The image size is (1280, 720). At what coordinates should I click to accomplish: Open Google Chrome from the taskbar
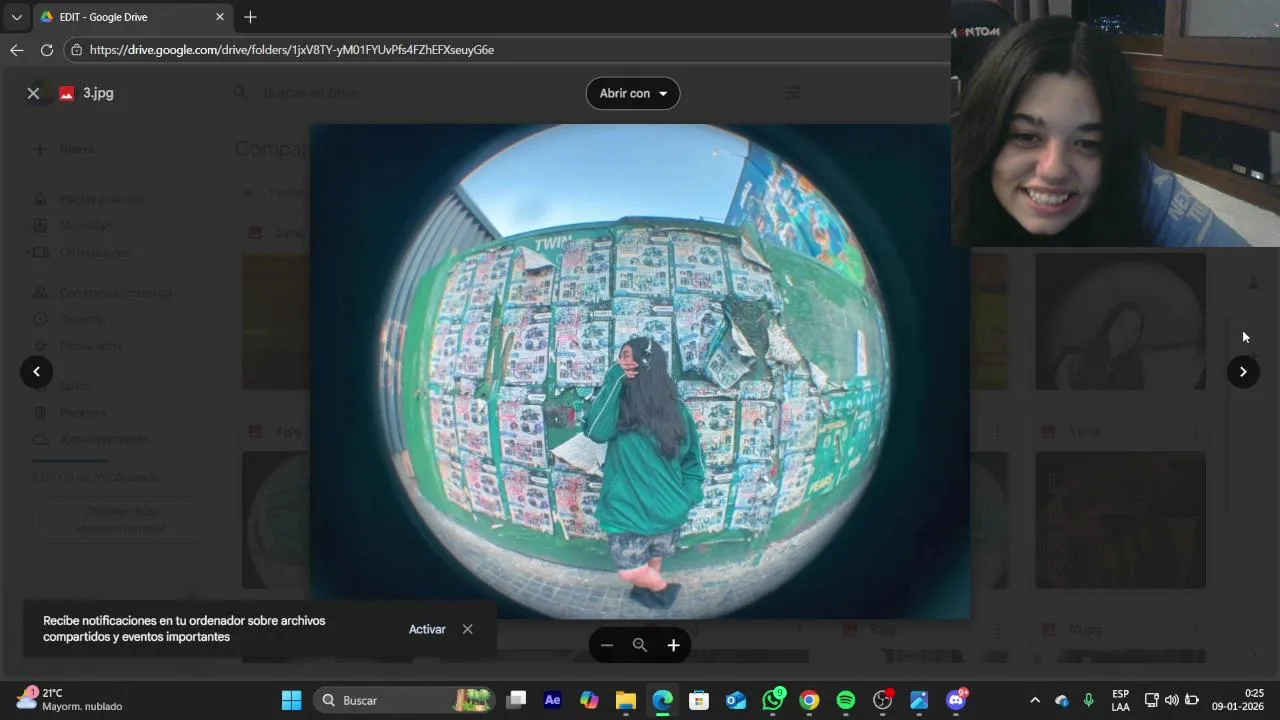tap(809, 700)
